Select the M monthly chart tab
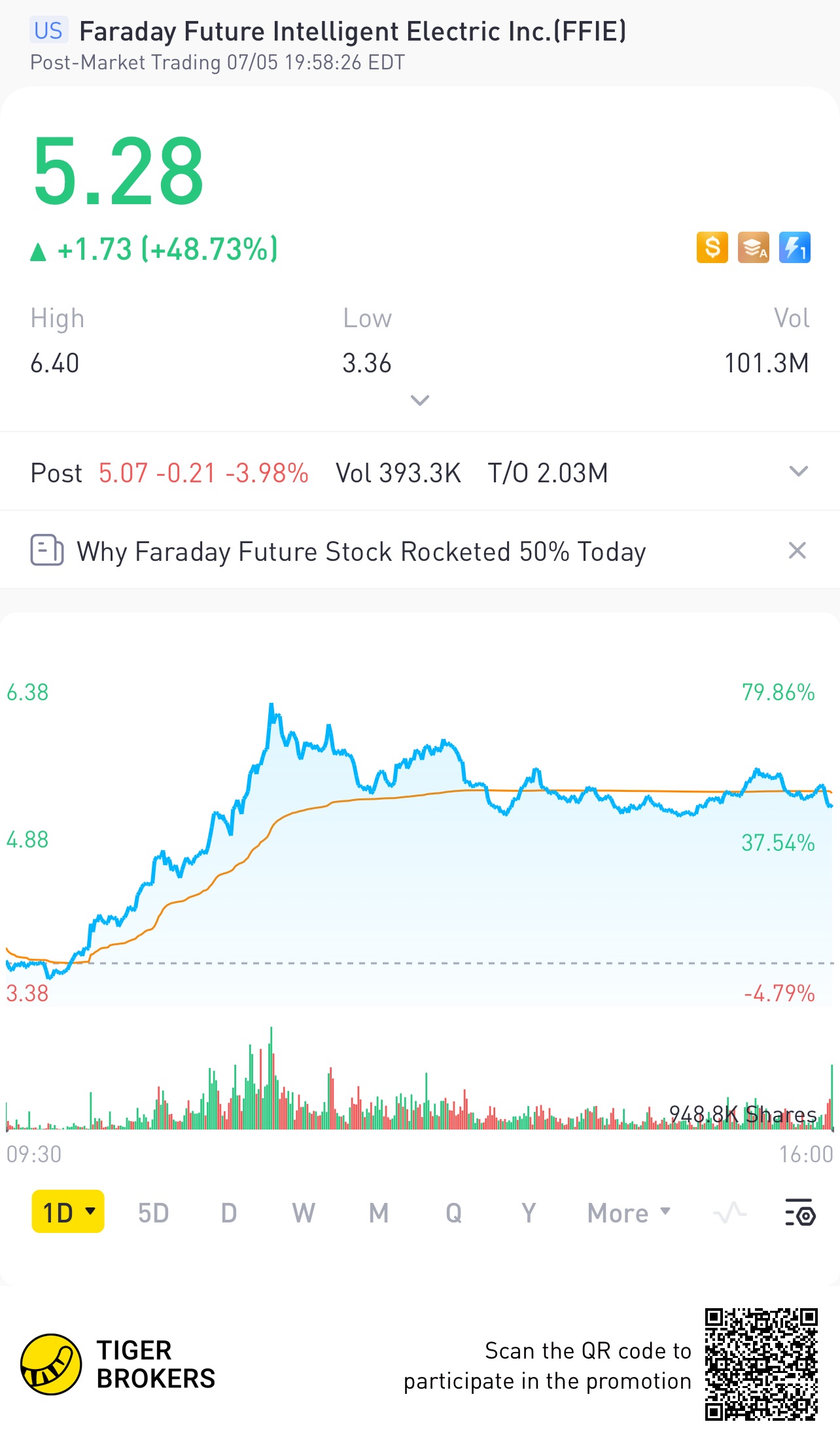The image size is (840, 1443). (379, 1213)
